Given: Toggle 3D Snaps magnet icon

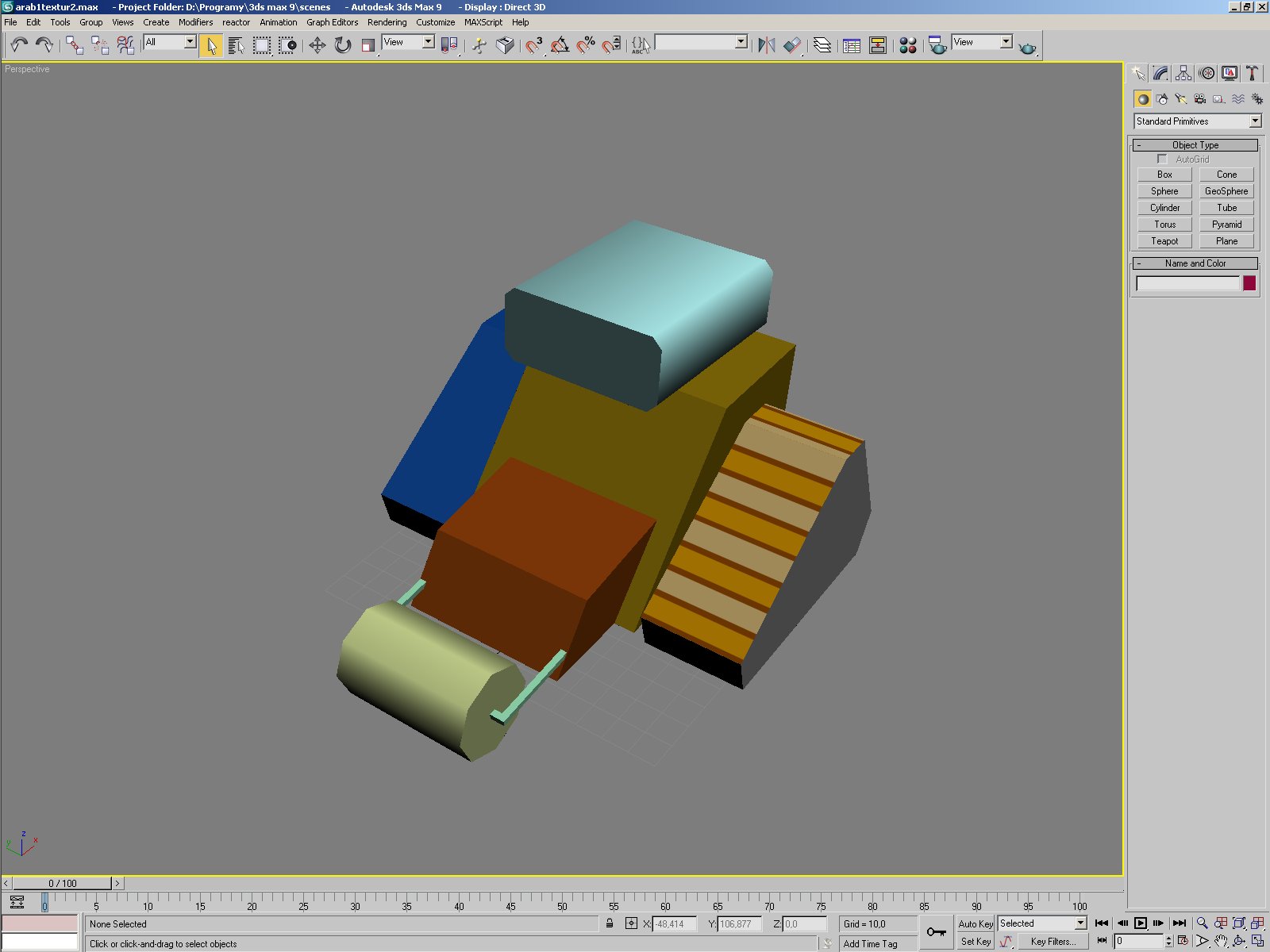Looking at the screenshot, I should pyautogui.click(x=533, y=45).
